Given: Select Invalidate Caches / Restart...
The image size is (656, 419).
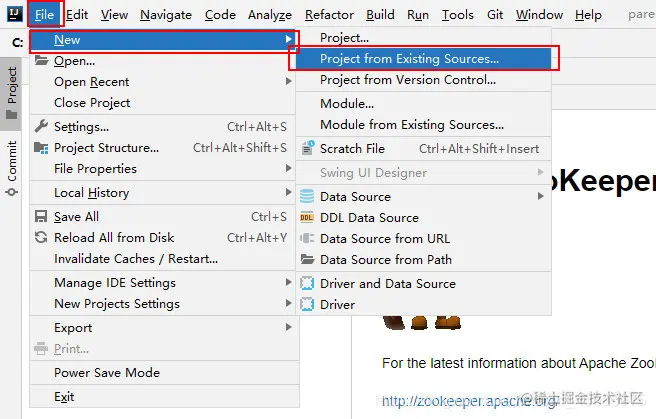Looking at the screenshot, I should pyautogui.click(x=164, y=258).
